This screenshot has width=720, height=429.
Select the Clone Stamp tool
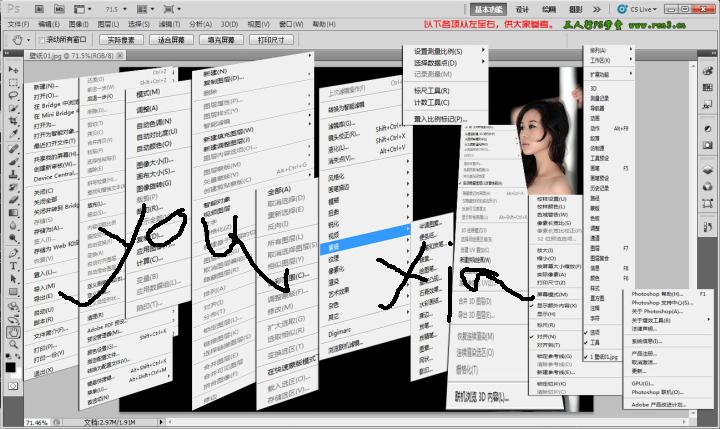(x=13, y=174)
